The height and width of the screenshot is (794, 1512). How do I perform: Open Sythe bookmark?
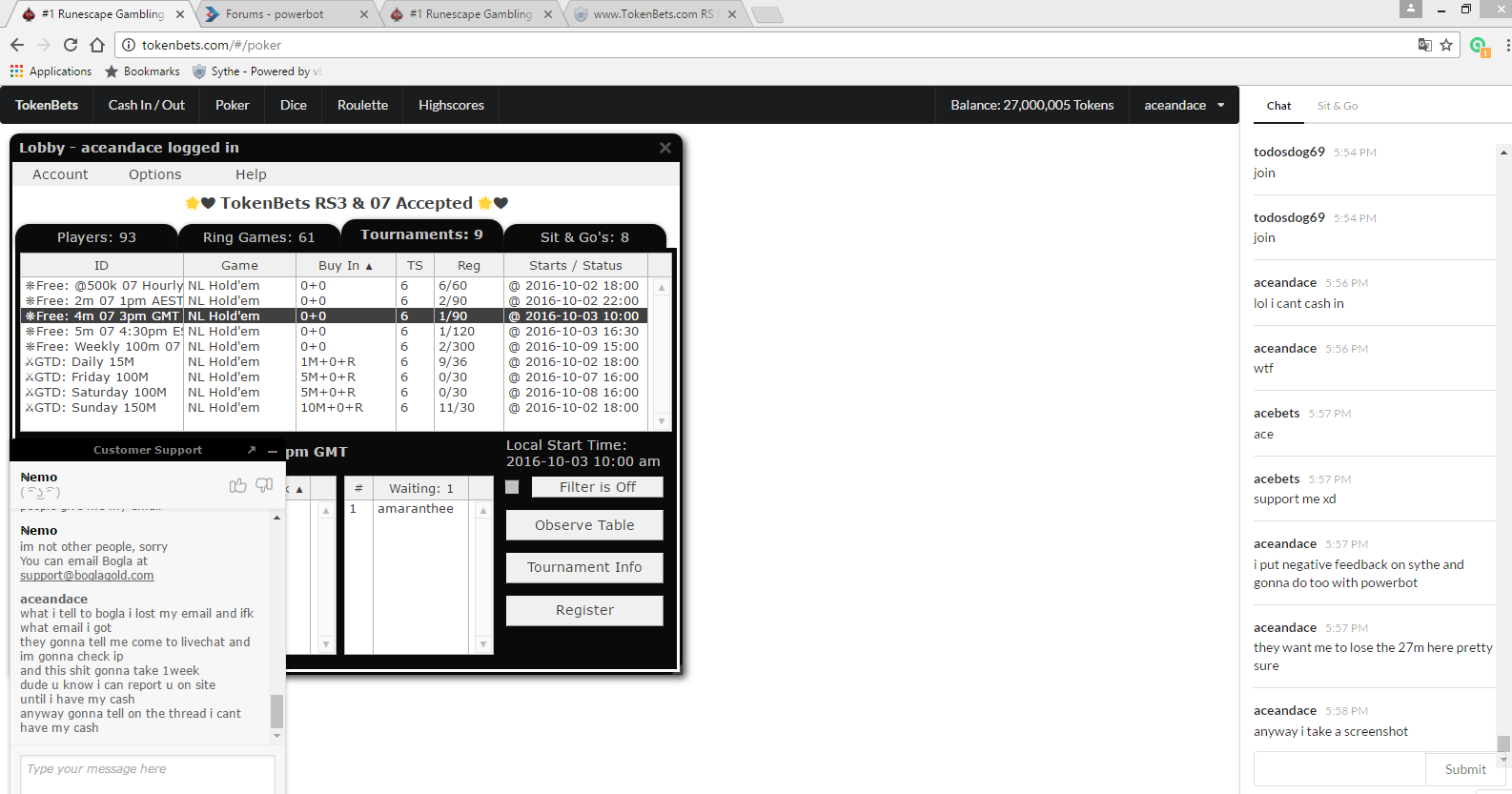click(256, 71)
